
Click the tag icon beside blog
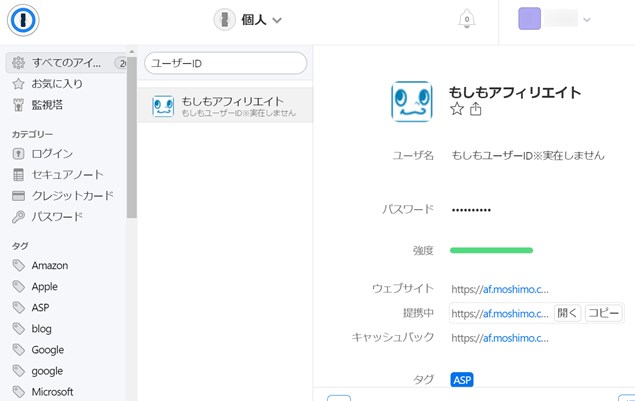pos(19,328)
